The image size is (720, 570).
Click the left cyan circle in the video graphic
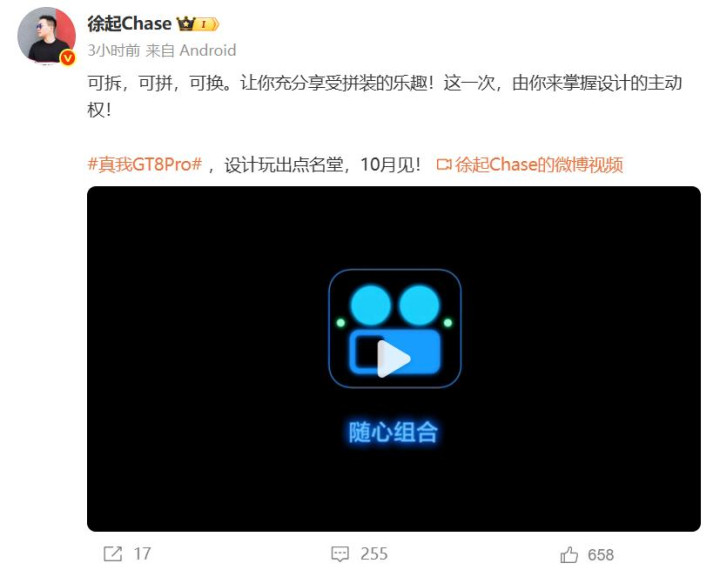371,305
